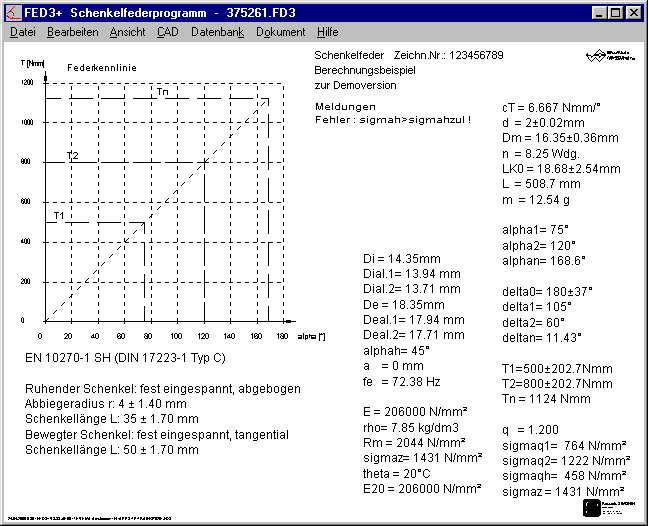The width and height of the screenshot is (648, 526).
Task: Click the 'Dial.1= 13.94 mm' value
Action: click(412, 274)
